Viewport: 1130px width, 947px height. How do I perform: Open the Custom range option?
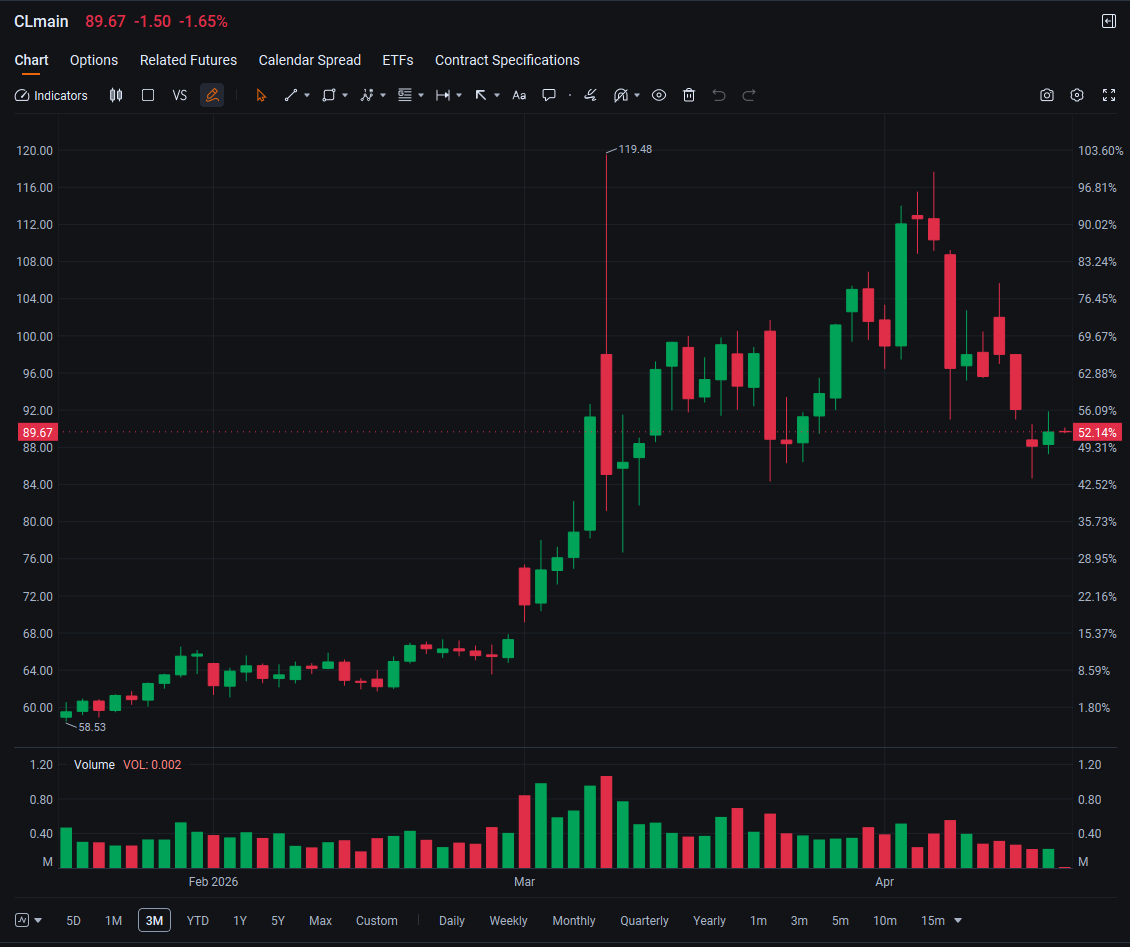pos(377,920)
